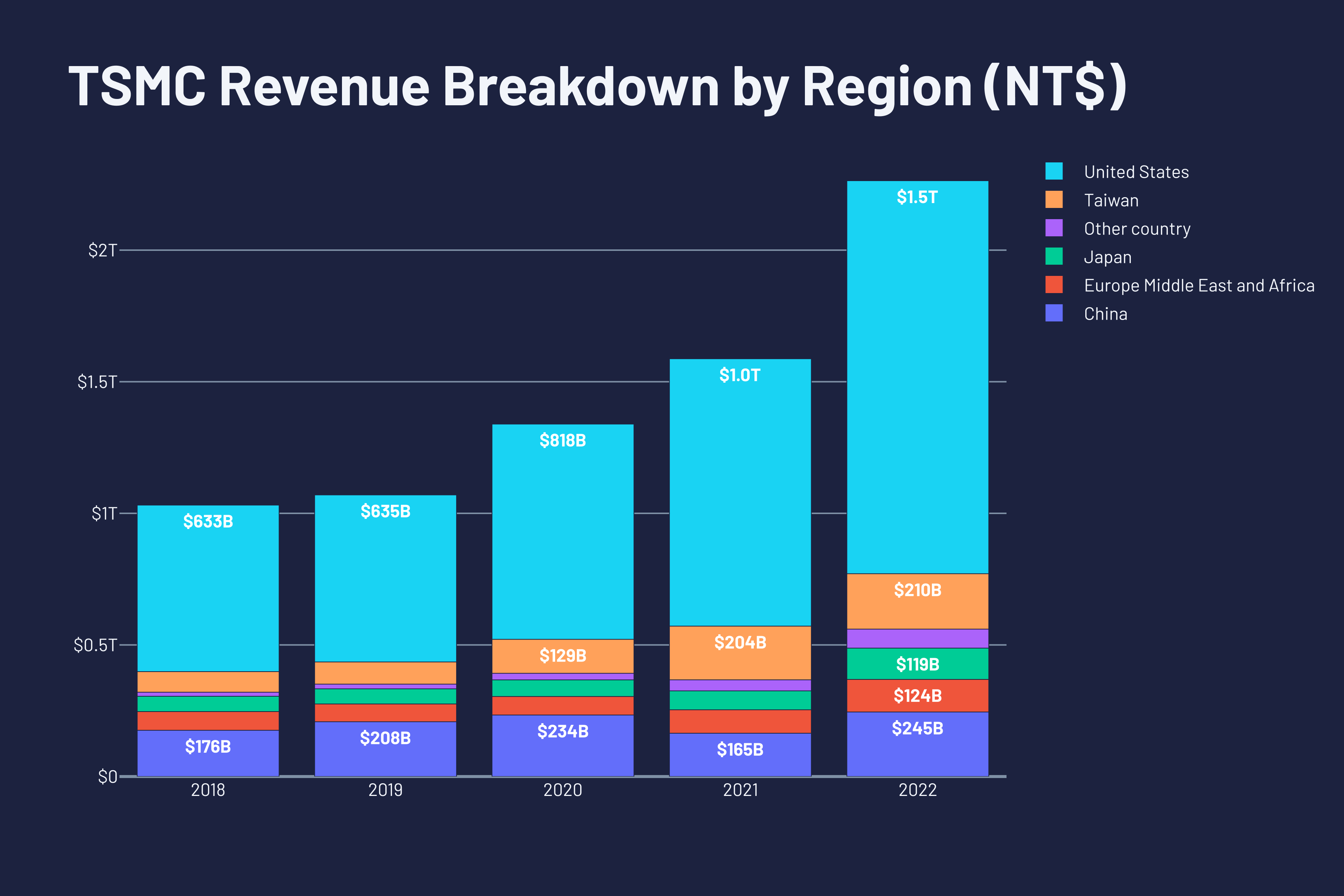Screen dimensions: 1344x896
Task: Click the $204B Taiwan segment in 2021
Action: click(x=740, y=653)
